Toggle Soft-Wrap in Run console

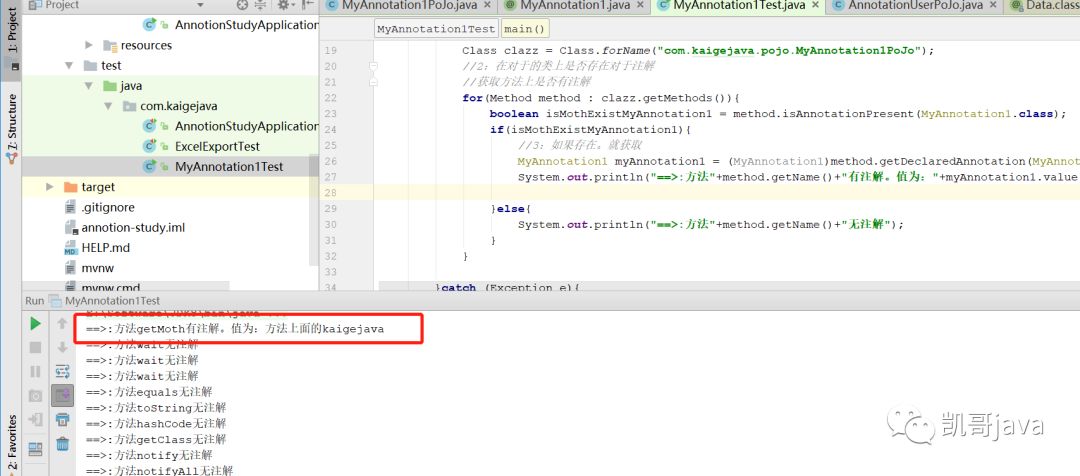click(63, 372)
